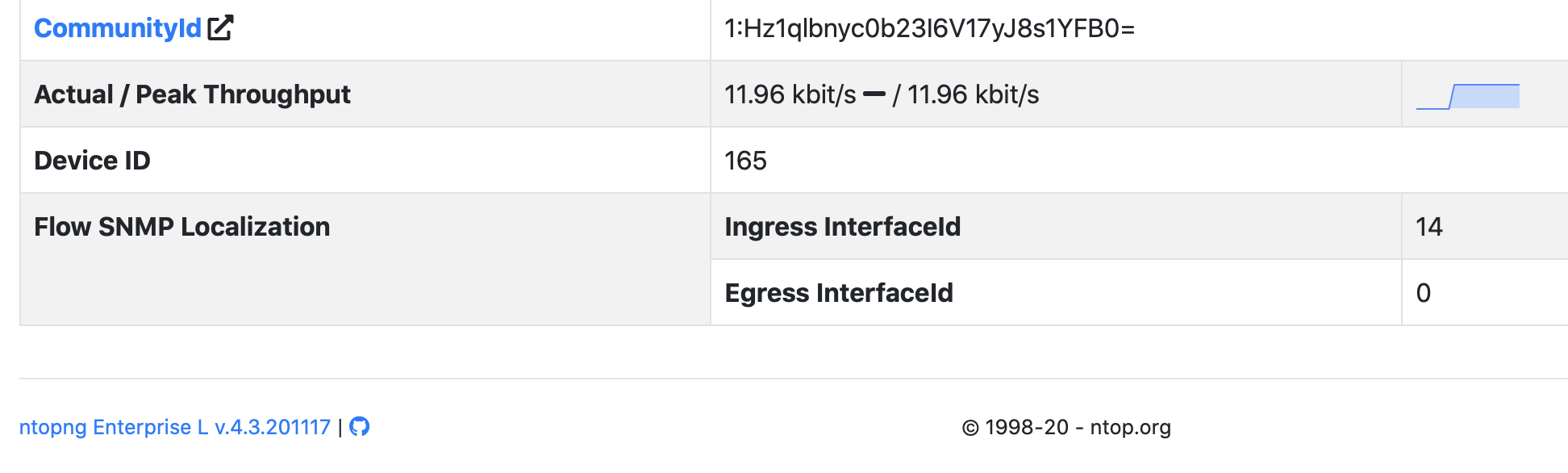Click the throughput sparkline chart
1568x473 pixels.
tap(1468, 96)
